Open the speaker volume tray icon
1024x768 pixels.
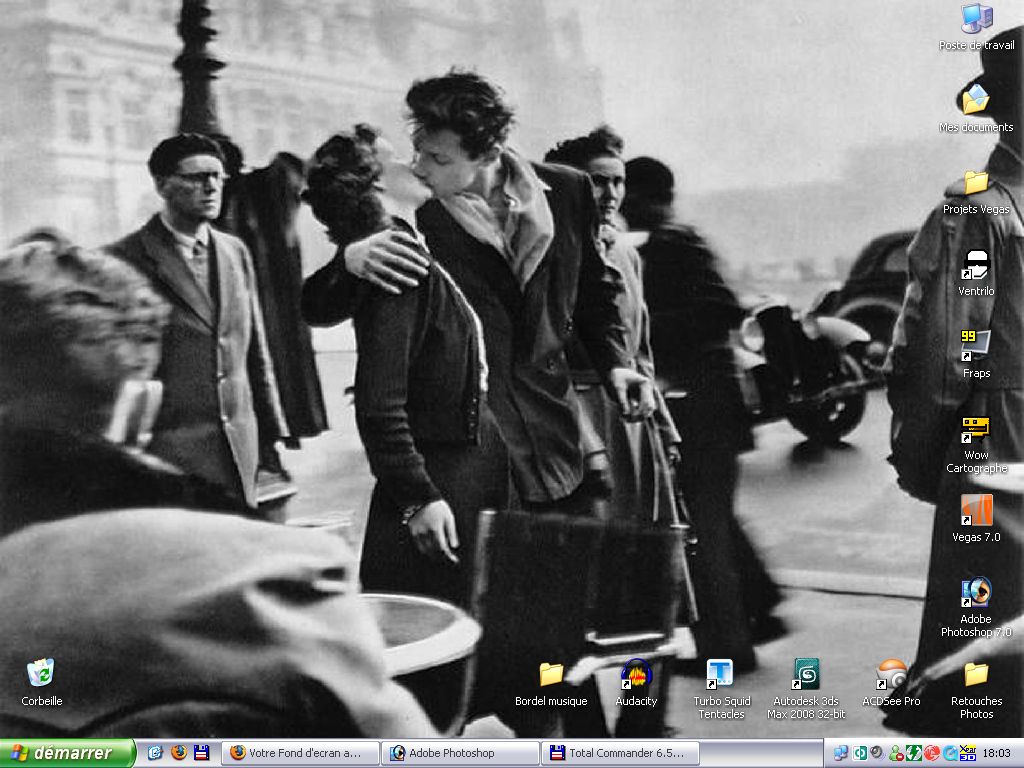(x=878, y=754)
